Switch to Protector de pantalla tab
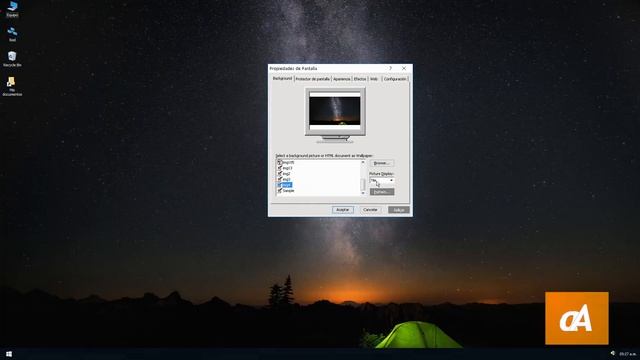This screenshot has height=360, width=640. 312,79
